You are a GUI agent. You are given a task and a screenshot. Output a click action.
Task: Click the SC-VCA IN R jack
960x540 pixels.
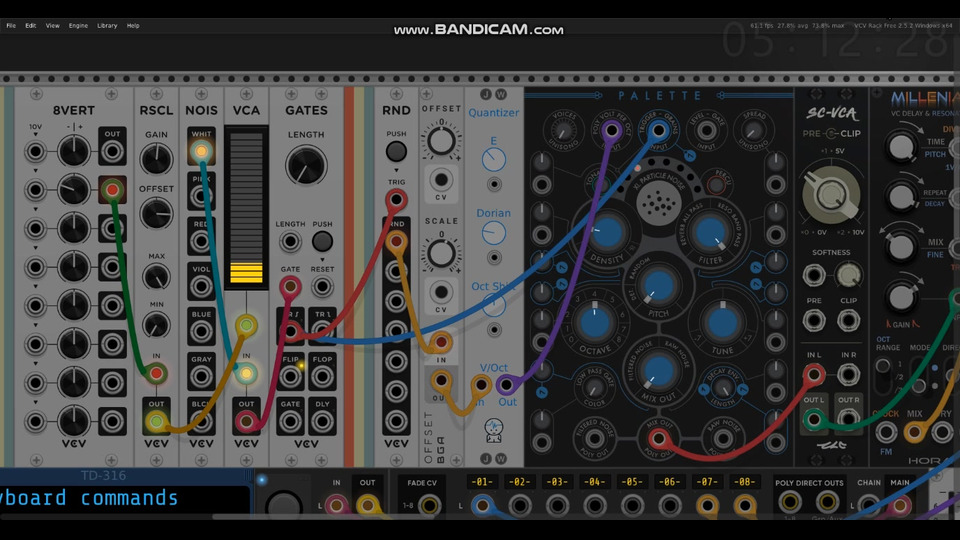coord(848,373)
